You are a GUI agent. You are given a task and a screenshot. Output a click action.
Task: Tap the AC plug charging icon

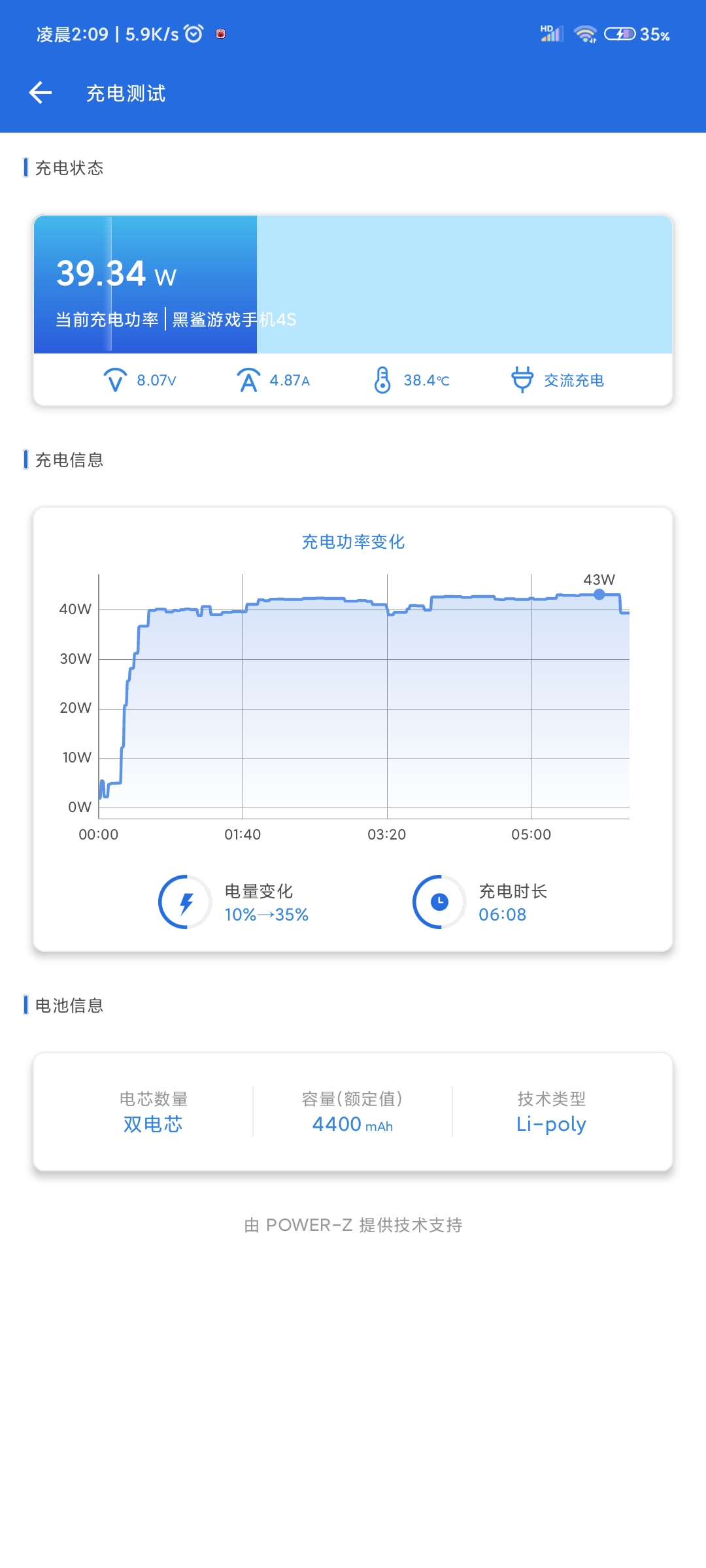click(x=522, y=380)
